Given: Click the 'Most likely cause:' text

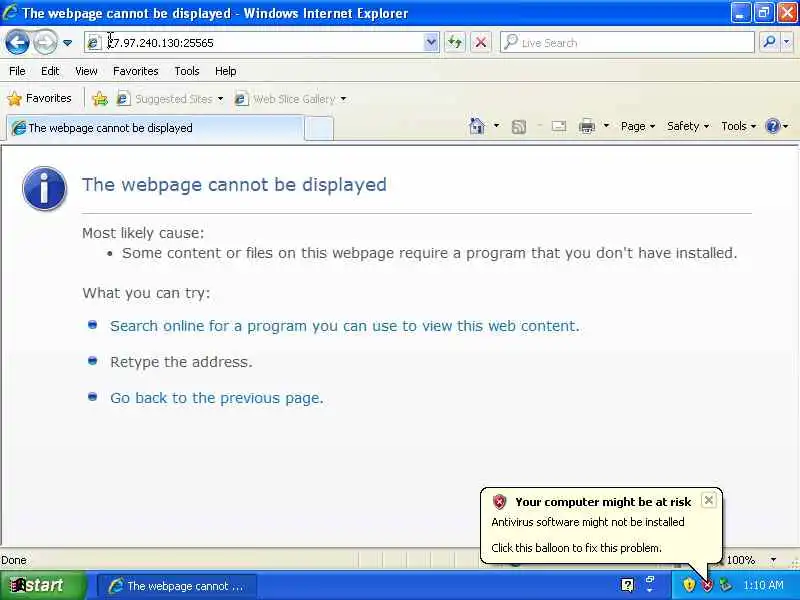Looking at the screenshot, I should click(143, 233).
